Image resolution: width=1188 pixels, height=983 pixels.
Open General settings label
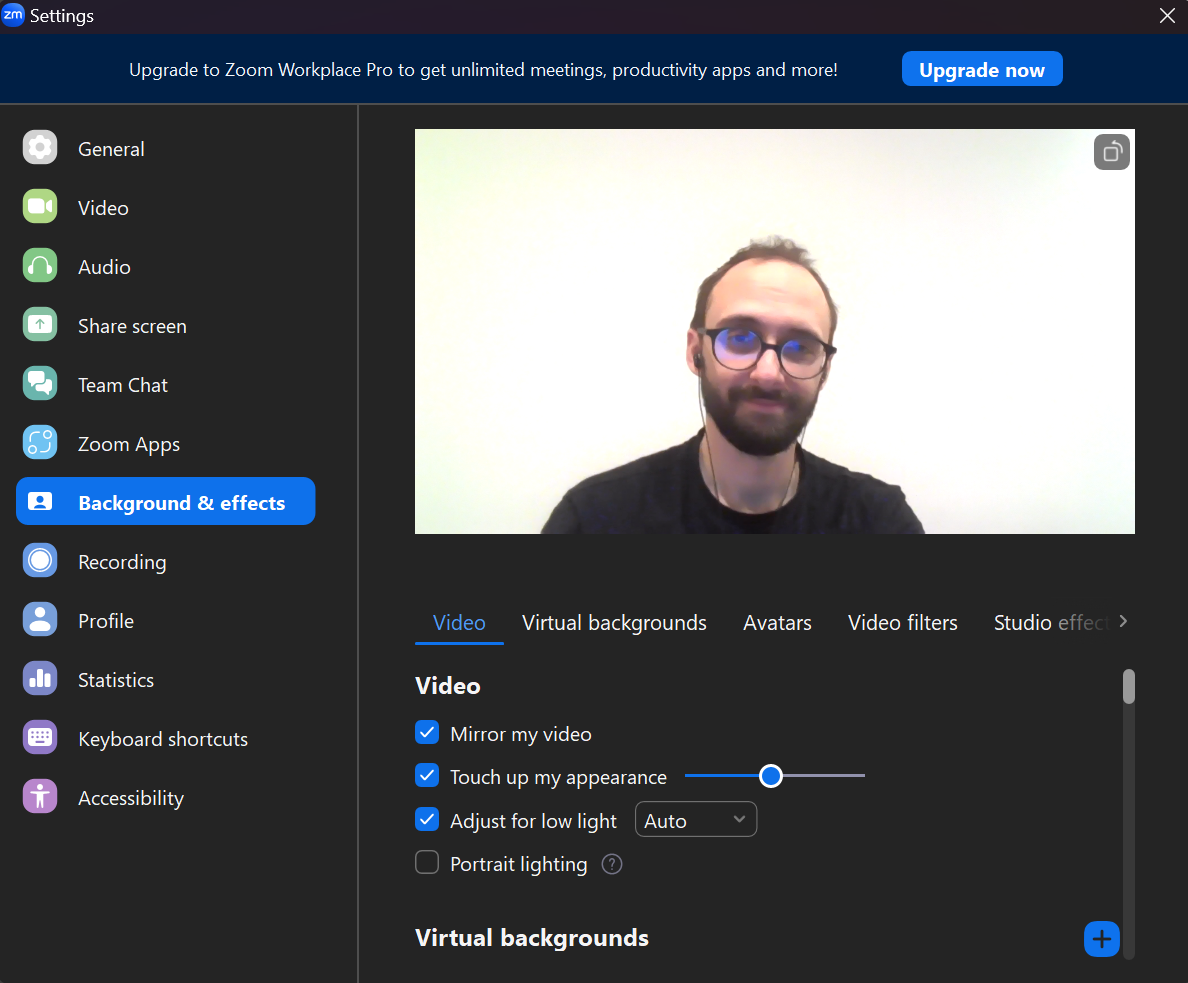[111, 149]
